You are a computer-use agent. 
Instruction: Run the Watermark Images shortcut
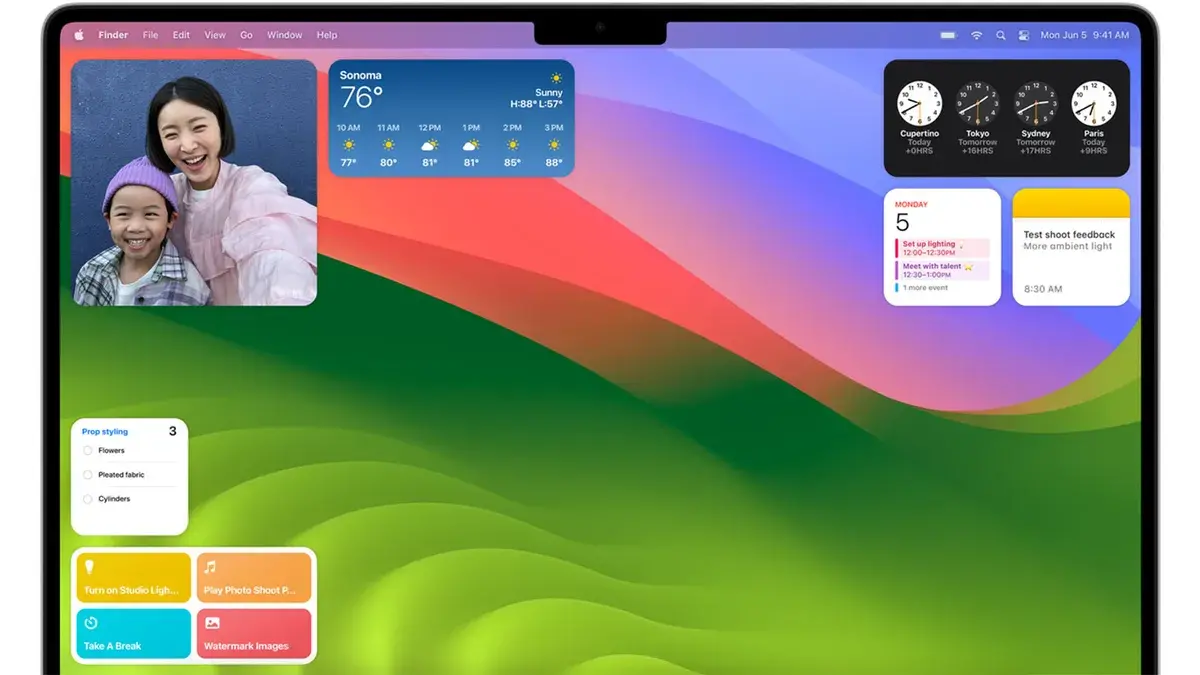pyautogui.click(x=255, y=633)
